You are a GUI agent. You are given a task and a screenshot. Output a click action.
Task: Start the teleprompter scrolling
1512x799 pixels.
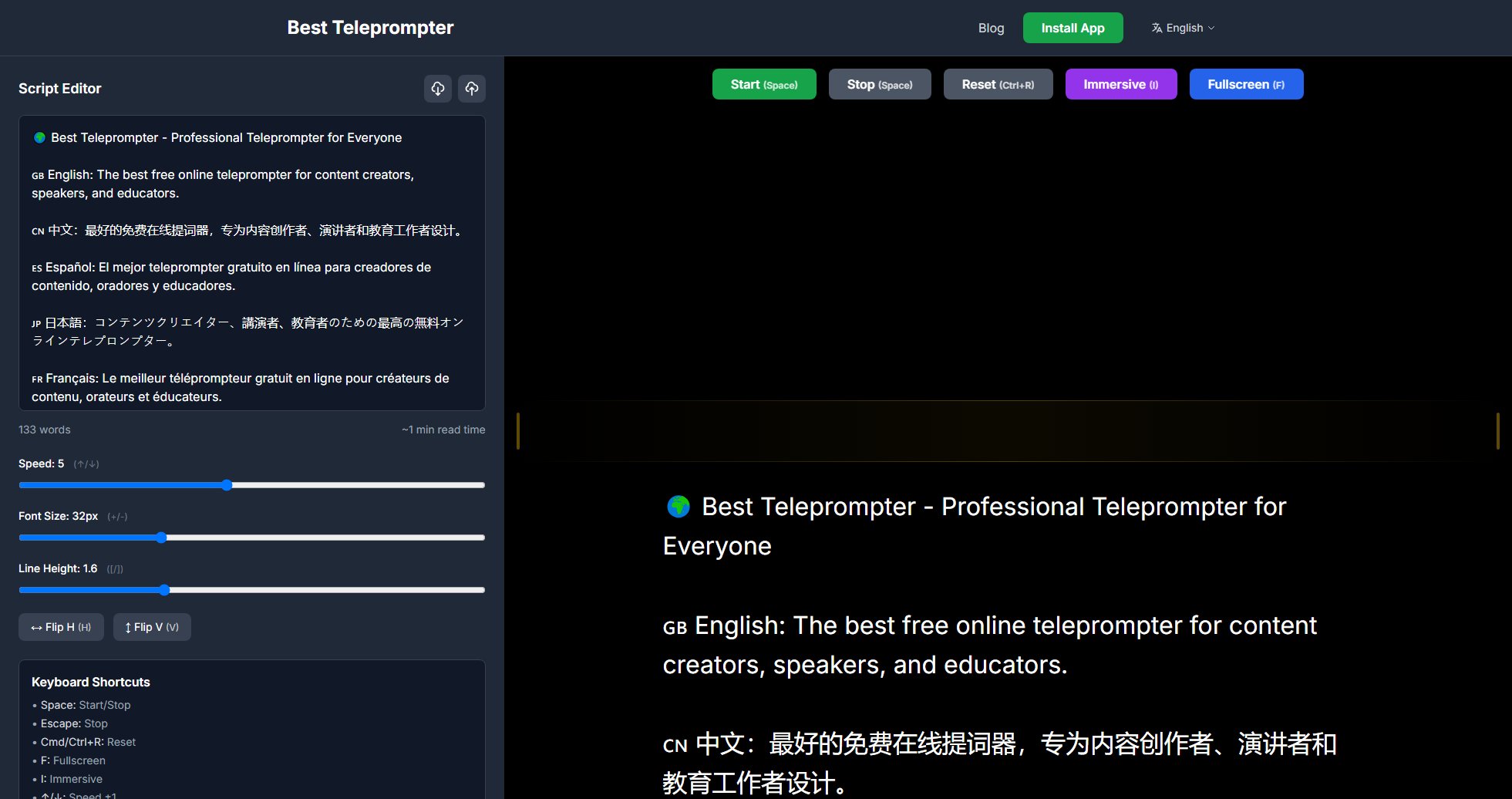tap(764, 84)
